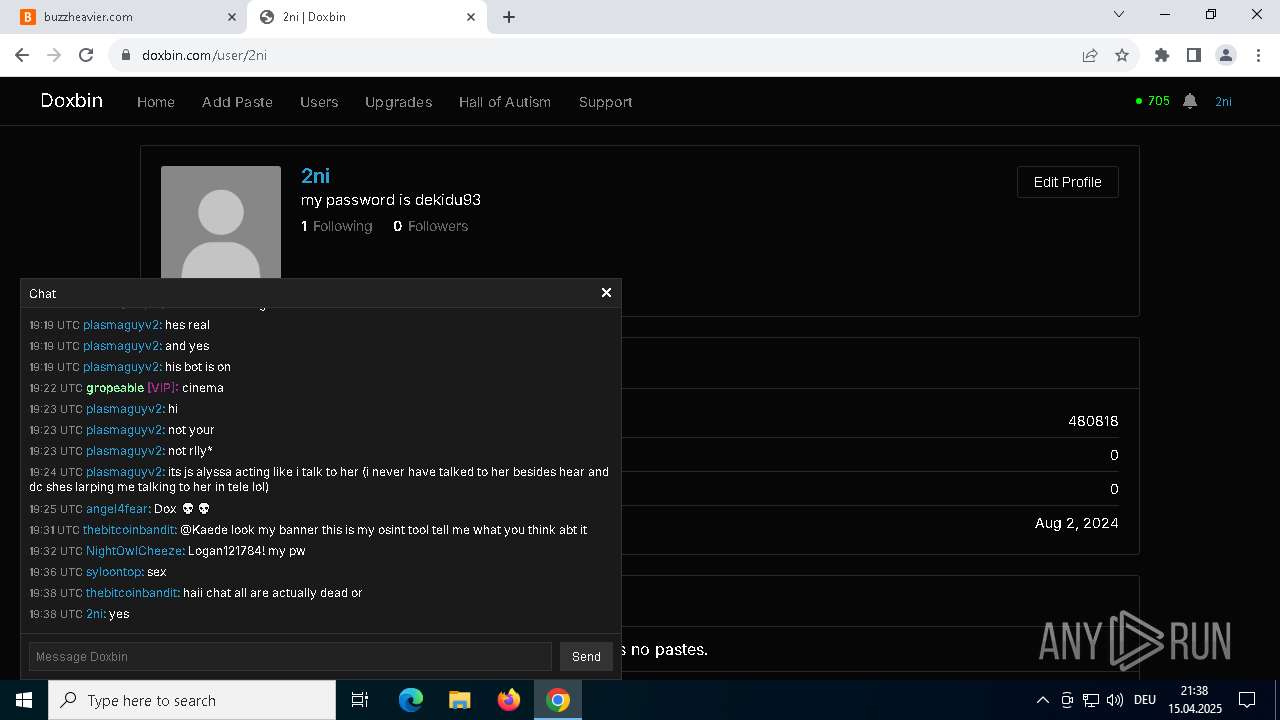Open the notifications bell icon
The height and width of the screenshot is (720, 1280).
1190,101
